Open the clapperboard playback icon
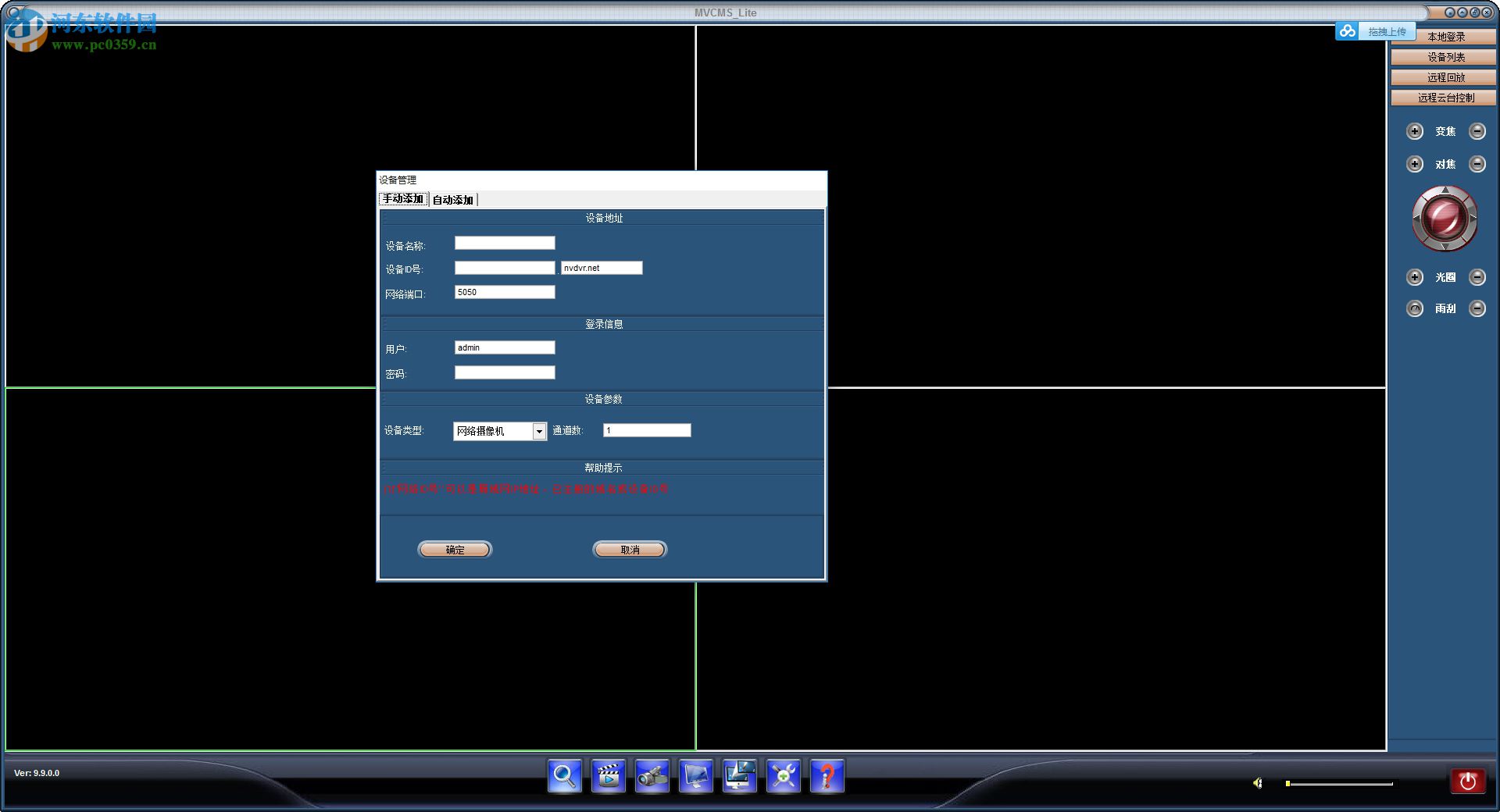Image resolution: width=1500 pixels, height=812 pixels. (608, 776)
